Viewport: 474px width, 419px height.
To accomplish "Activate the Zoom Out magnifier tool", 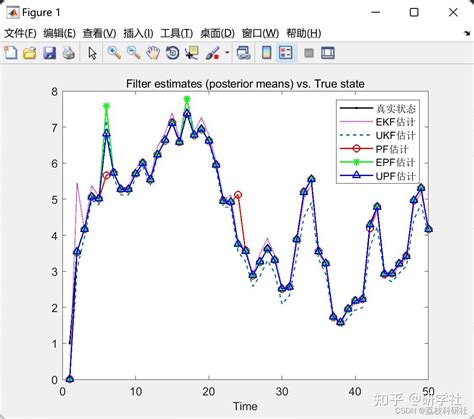I will point(134,53).
